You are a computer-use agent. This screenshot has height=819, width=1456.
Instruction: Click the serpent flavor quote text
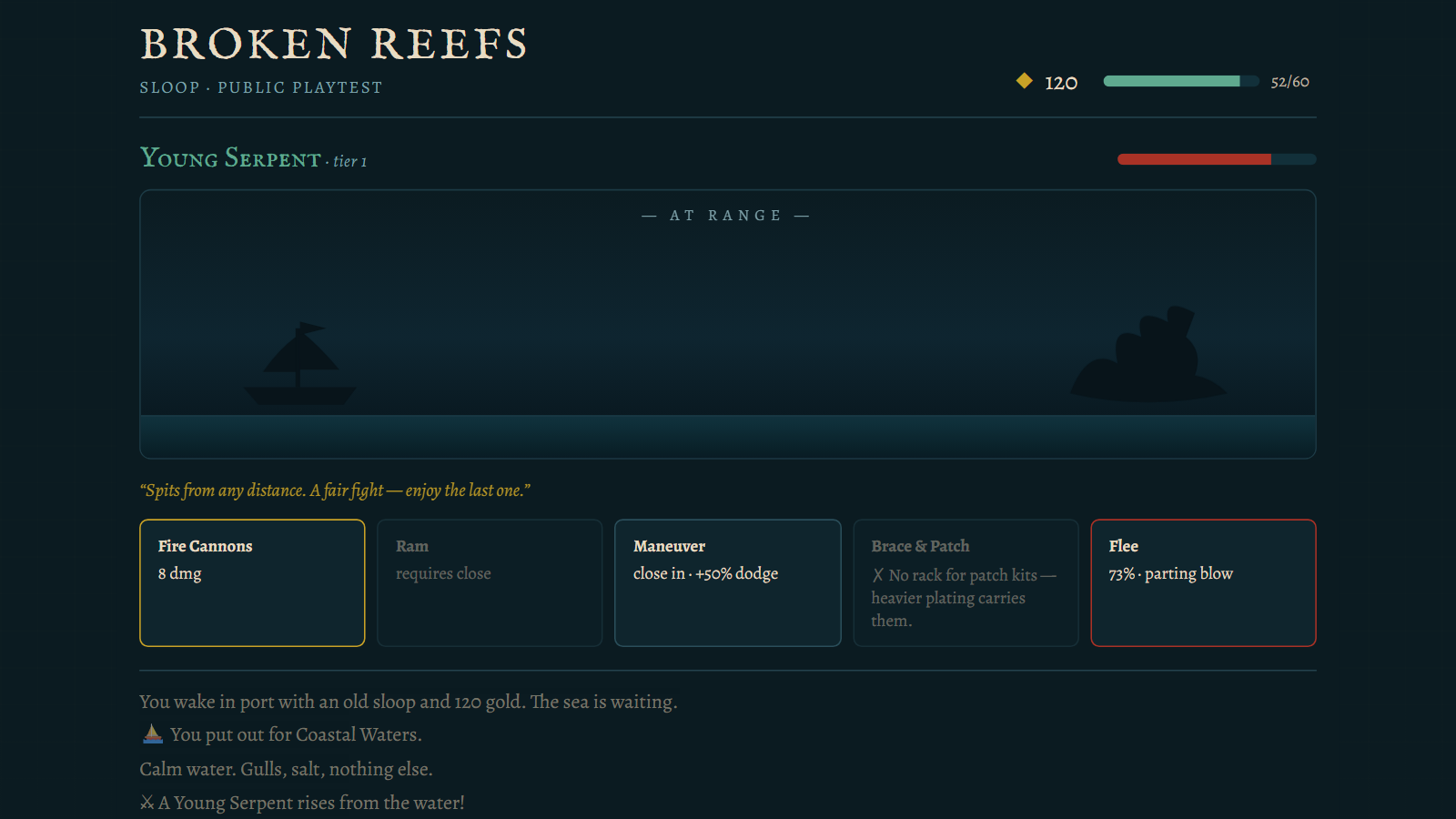tap(335, 490)
